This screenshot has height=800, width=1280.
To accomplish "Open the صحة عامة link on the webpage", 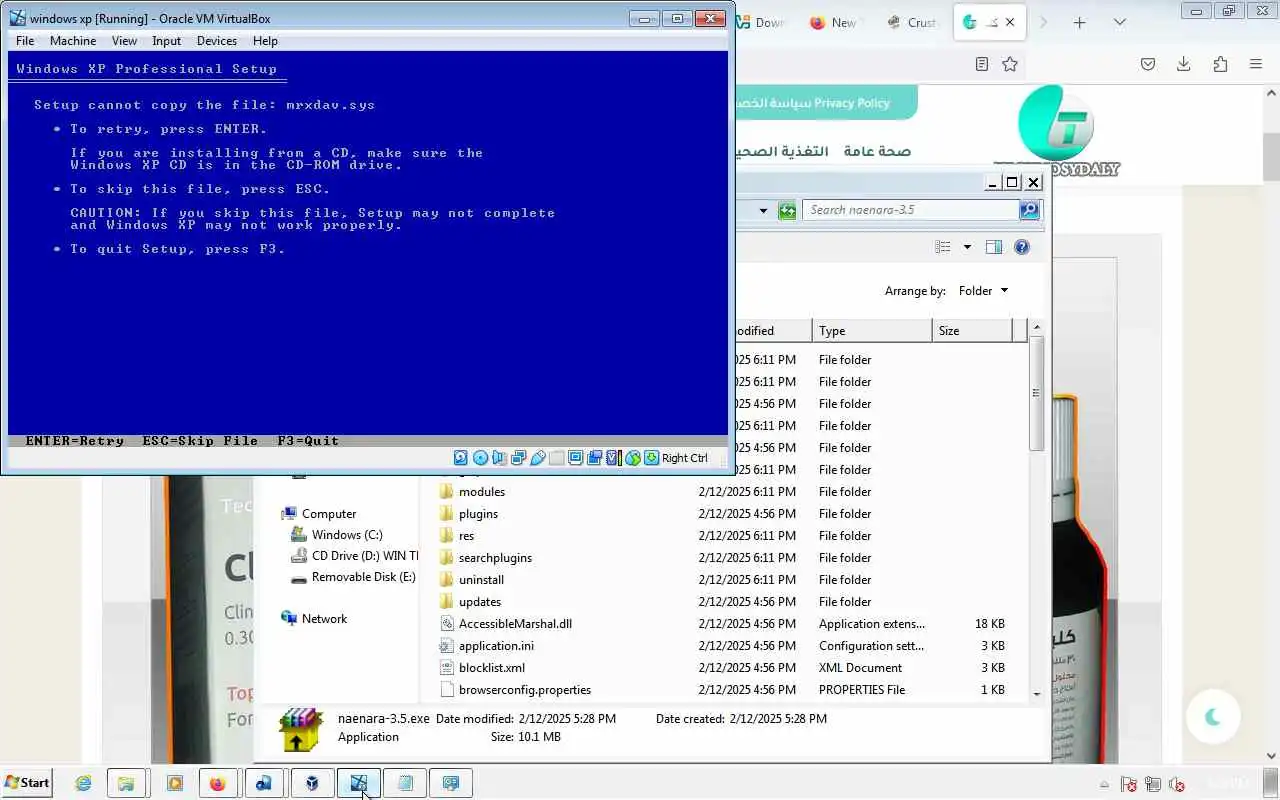I will pyautogui.click(x=877, y=151).
